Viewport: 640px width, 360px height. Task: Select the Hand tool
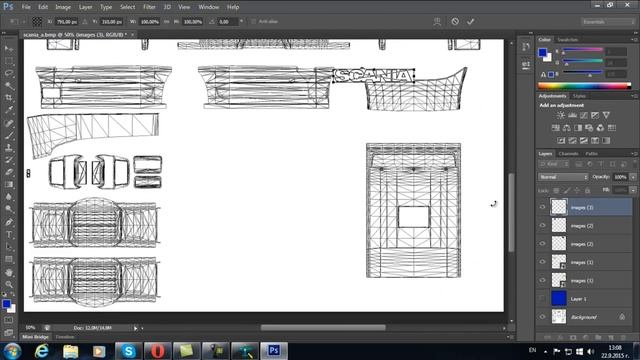coord(9,272)
